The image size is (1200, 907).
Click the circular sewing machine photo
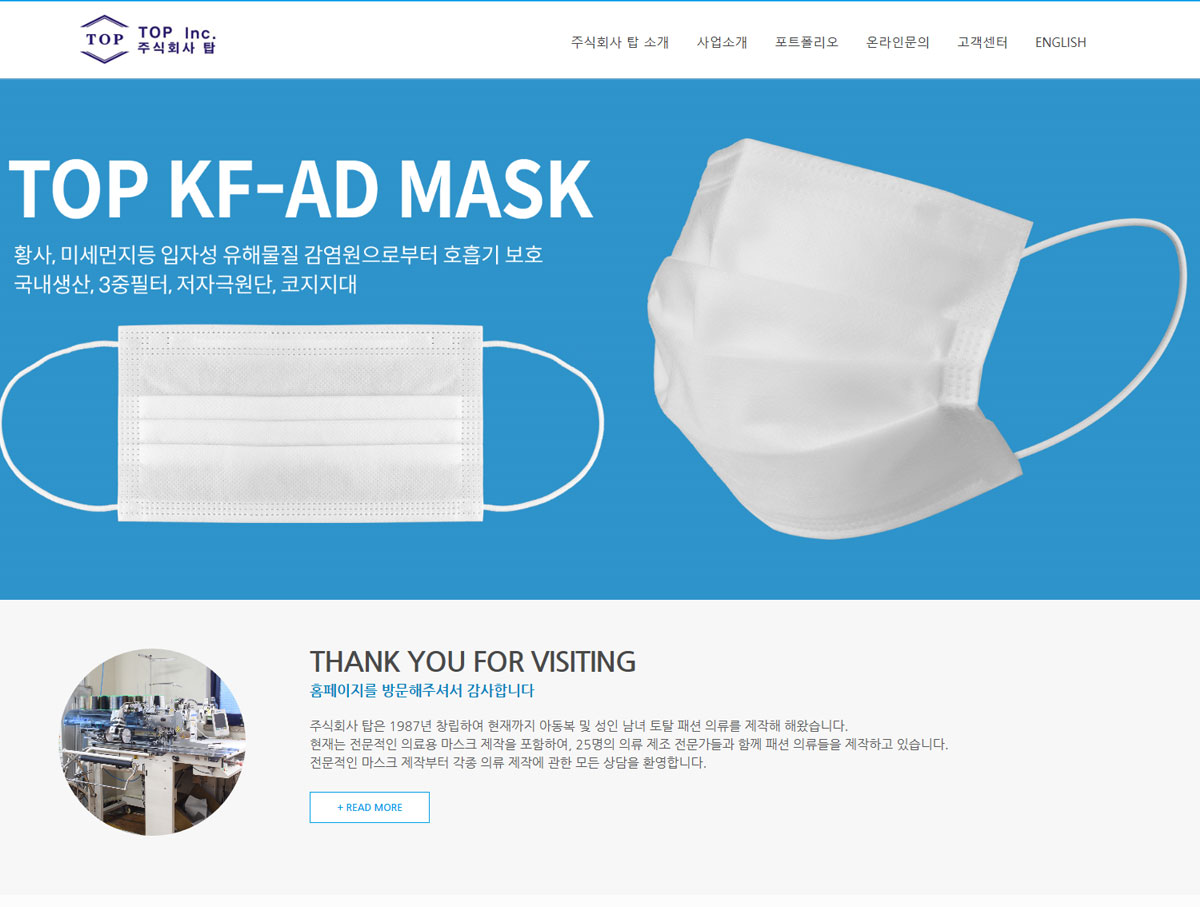(152, 742)
